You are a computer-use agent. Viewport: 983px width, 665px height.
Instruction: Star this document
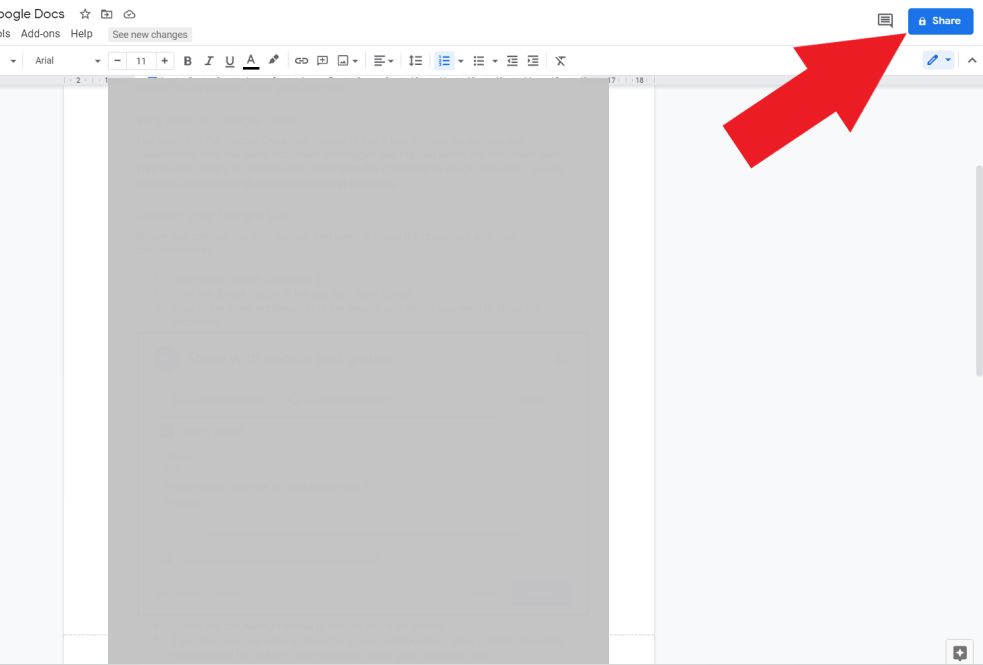pyautogui.click(x=84, y=14)
